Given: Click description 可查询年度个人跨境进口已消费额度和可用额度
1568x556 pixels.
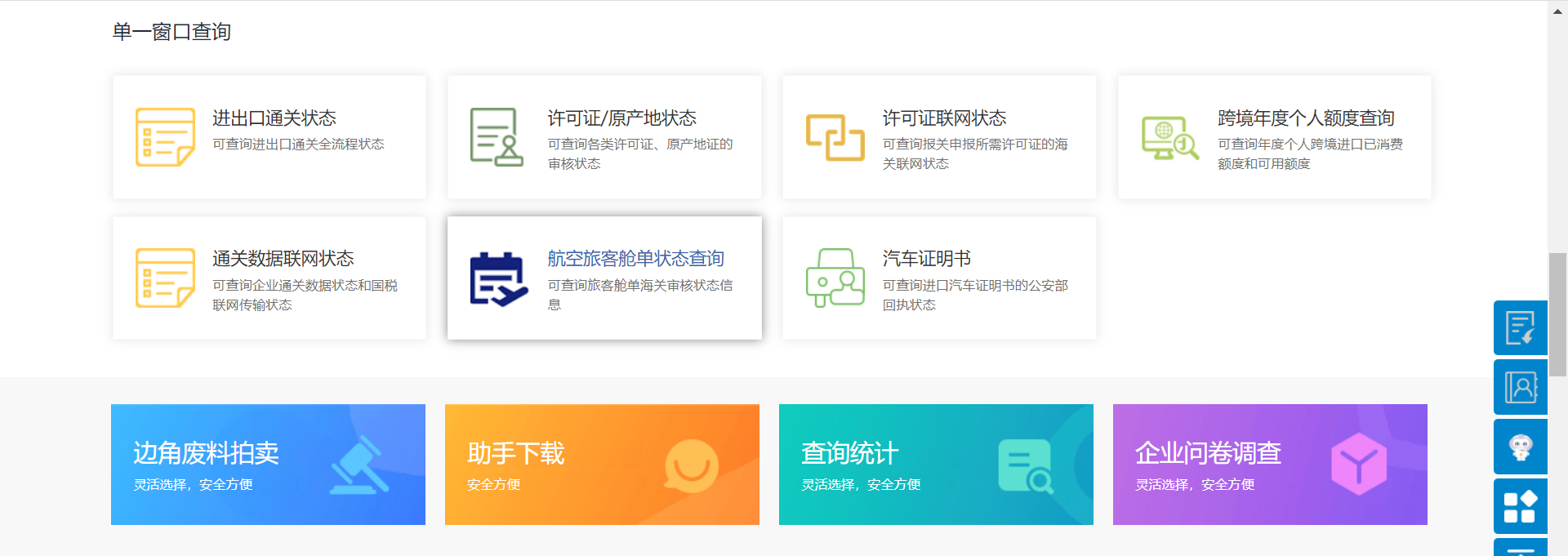Looking at the screenshot, I should (x=1310, y=153).
